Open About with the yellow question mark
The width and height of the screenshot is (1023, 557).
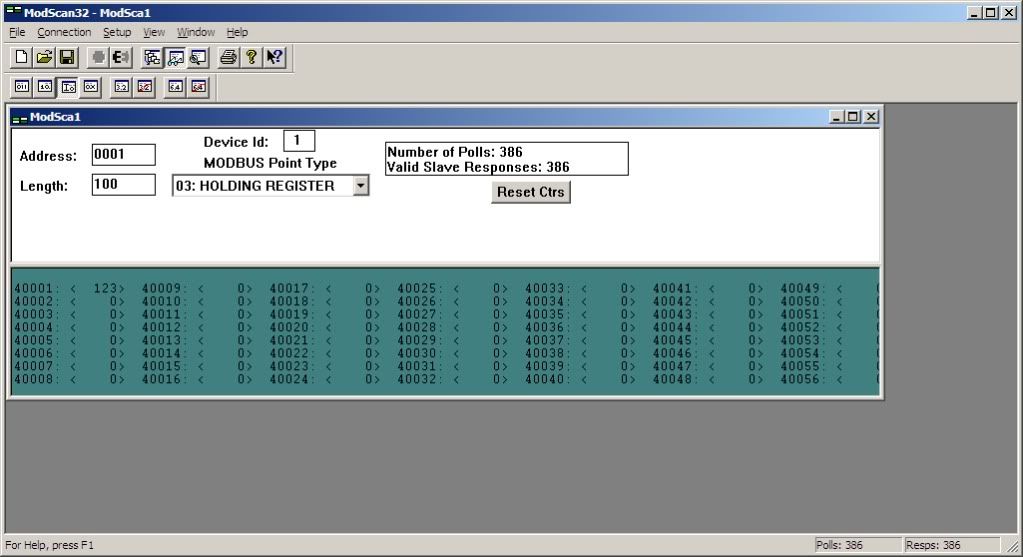pos(251,57)
